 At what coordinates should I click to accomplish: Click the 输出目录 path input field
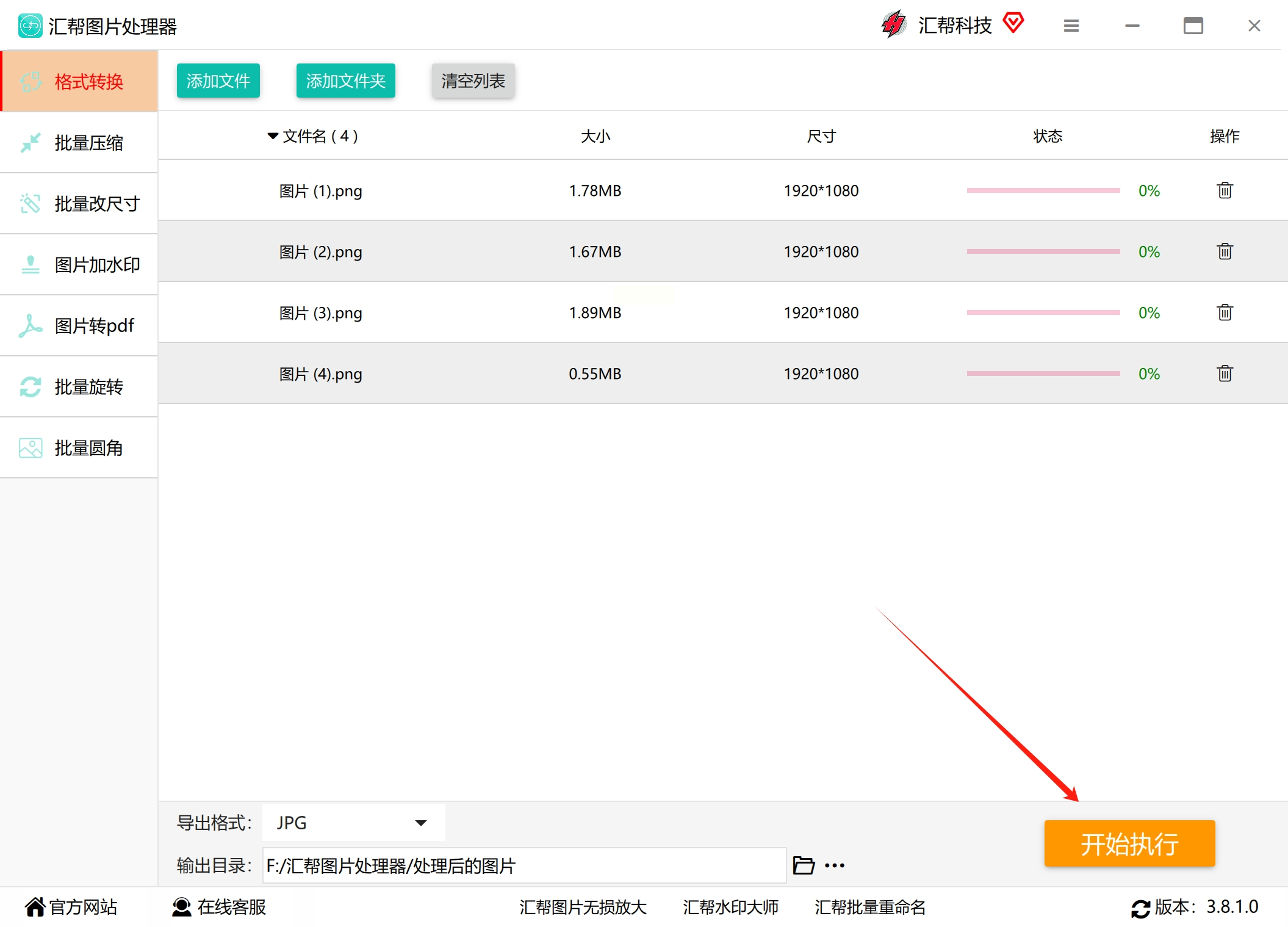pyautogui.click(x=523, y=865)
